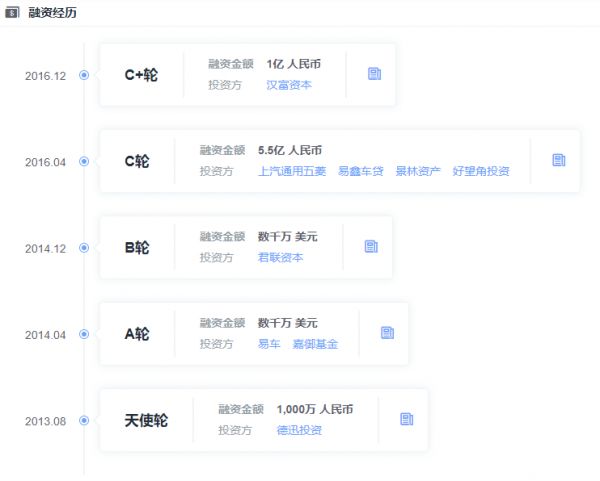Screen dimensions: 600x481
Task: Select the 2014.12 timeline marker dot
Action: click(x=84, y=248)
